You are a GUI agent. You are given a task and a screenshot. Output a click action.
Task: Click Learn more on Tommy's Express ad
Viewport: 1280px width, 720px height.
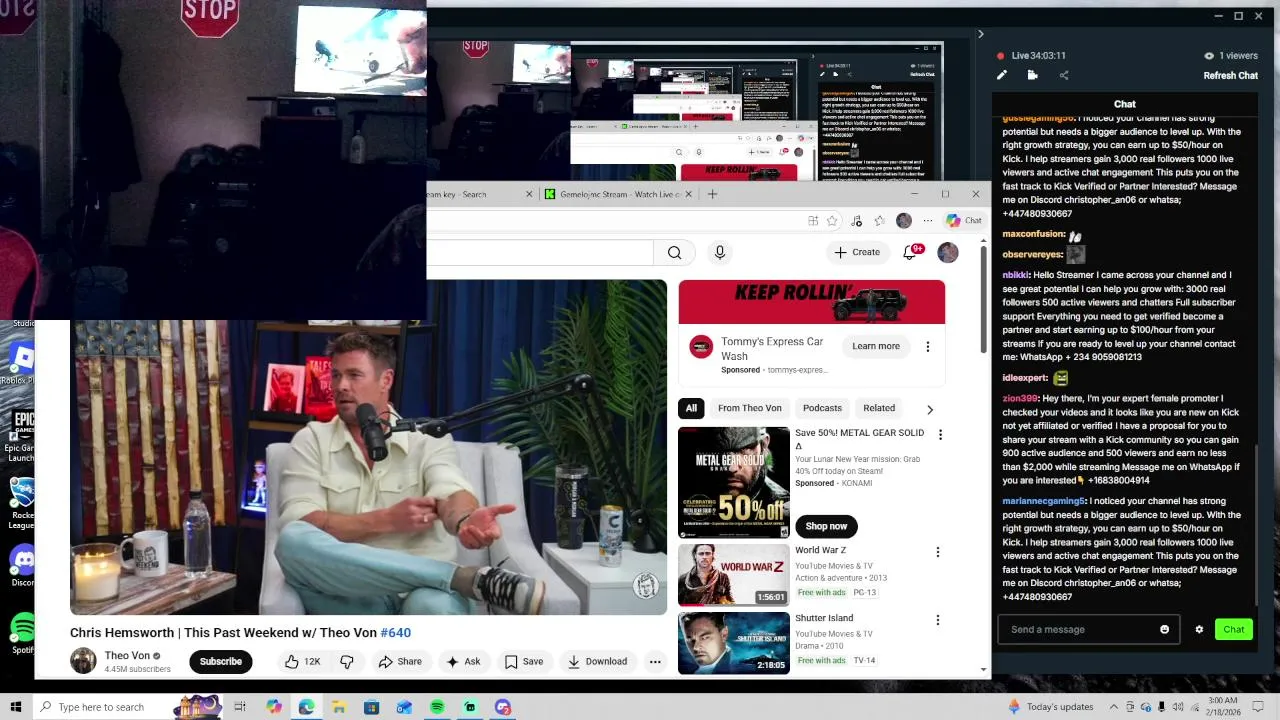click(876, 346)
